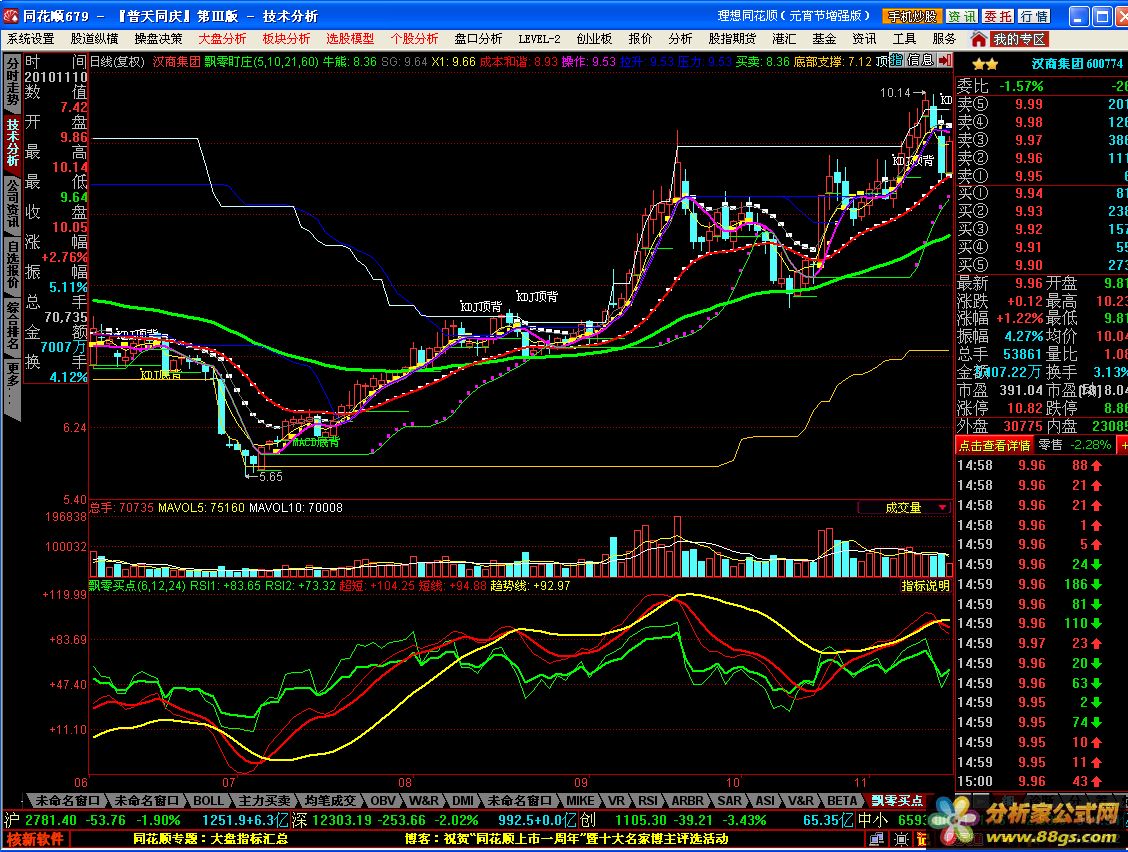1128x852 pixels.
Task: Open the 个股分析 menu
Action: click(x=414, y=39)
